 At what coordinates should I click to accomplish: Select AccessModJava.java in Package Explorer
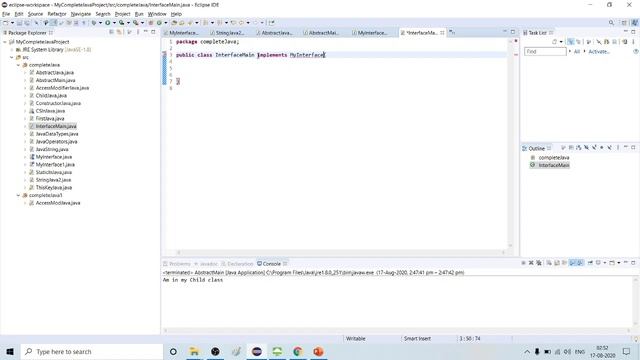[x=58, y=203]
